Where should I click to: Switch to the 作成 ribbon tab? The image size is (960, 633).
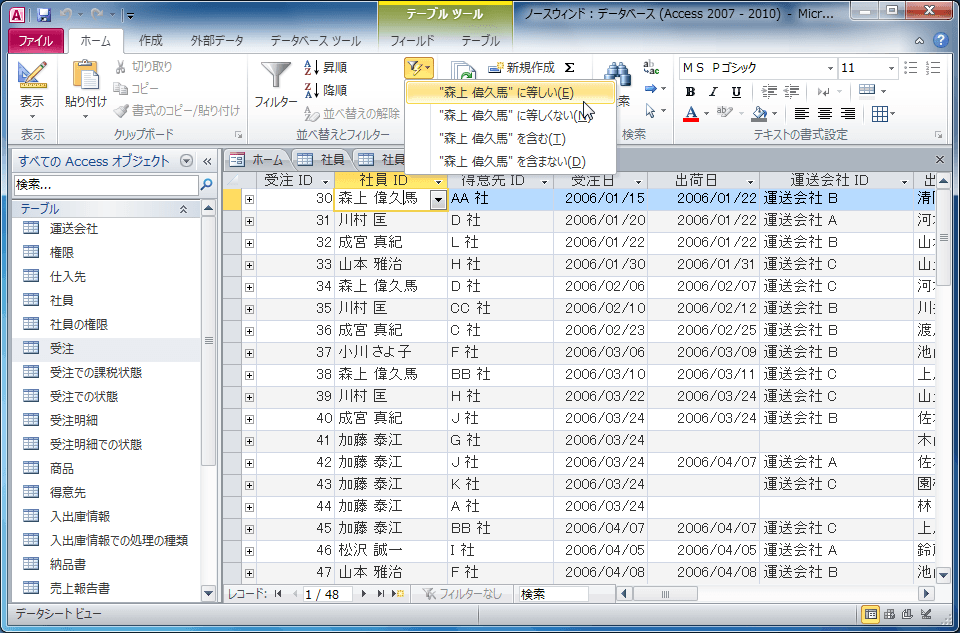[151, 41]
